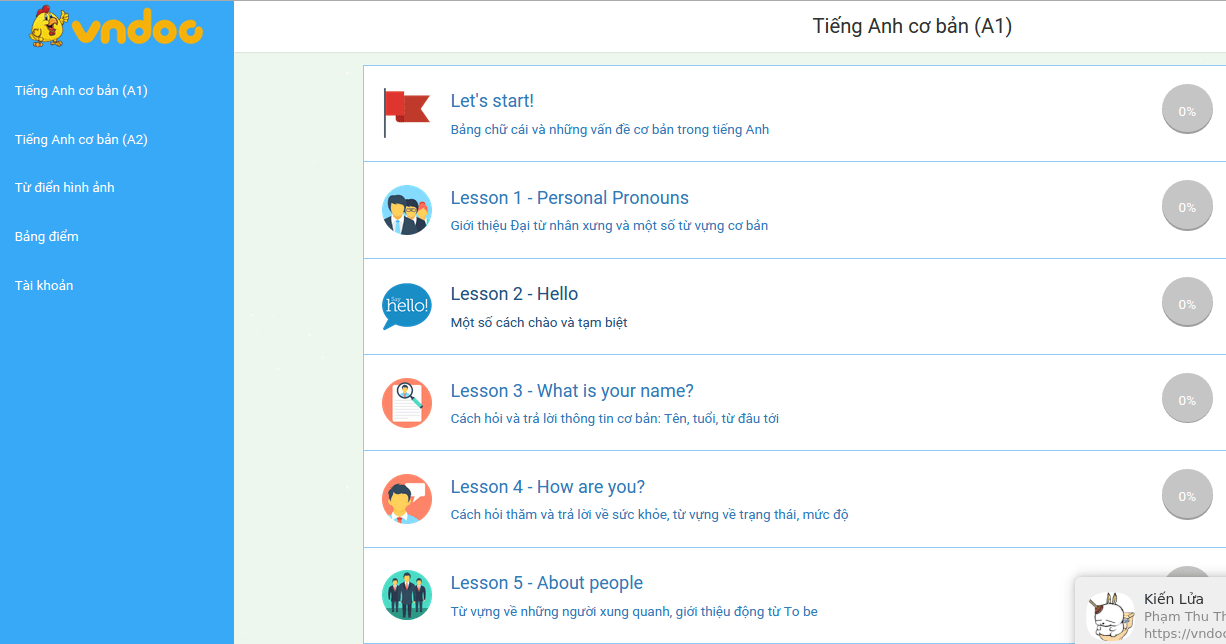Open Lesson 4 - How are you?
This screenshot has width=1226, height=644.
[x=547, y=487]
